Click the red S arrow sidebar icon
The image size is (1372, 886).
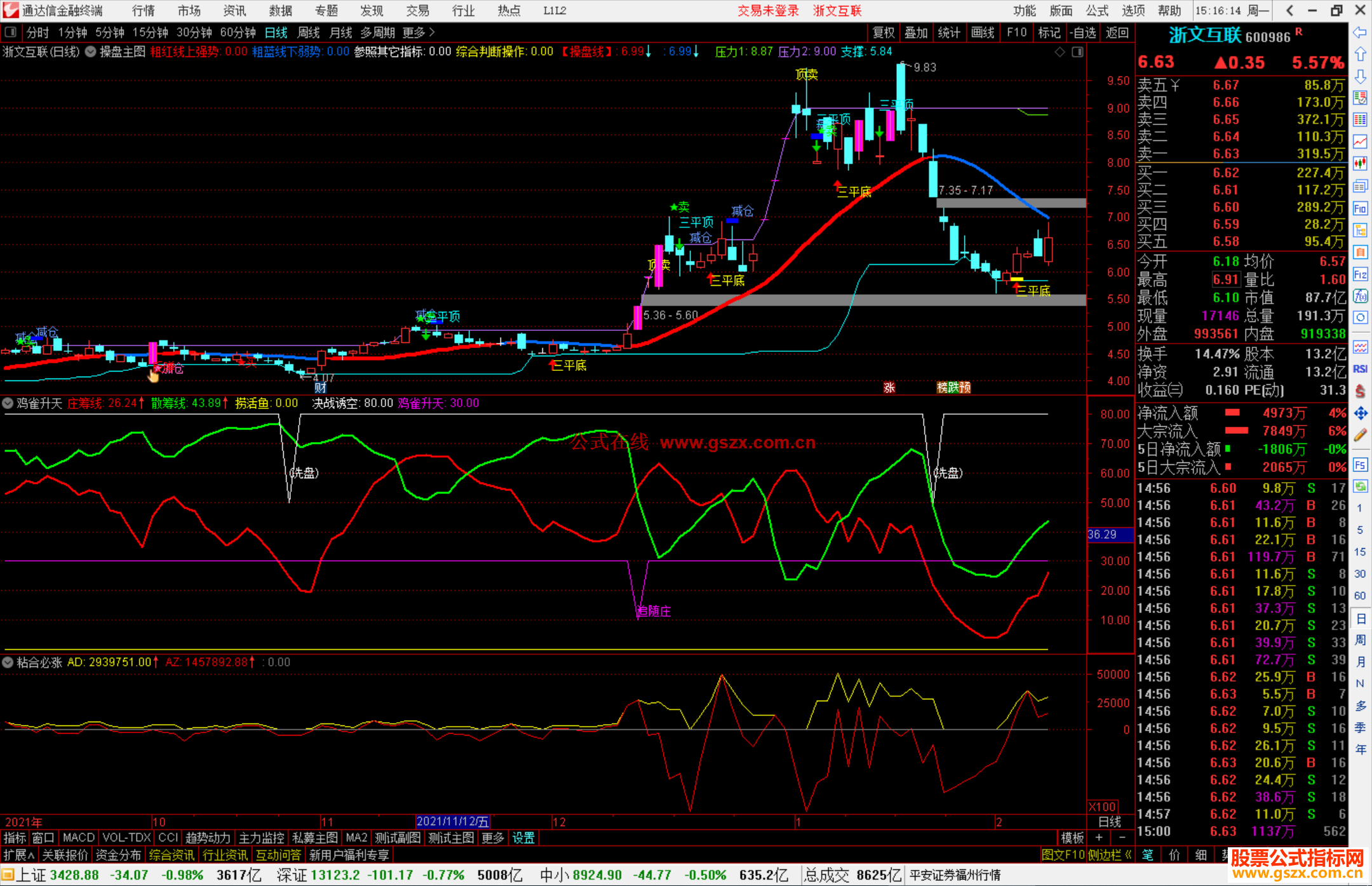[1360, 391]
